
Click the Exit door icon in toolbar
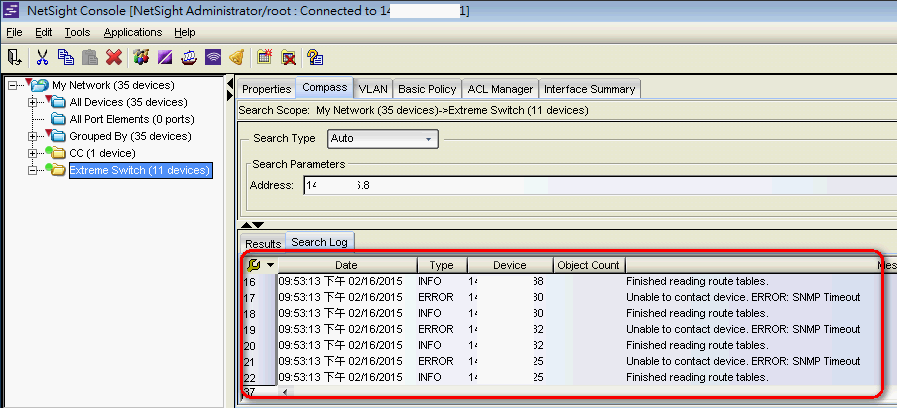tap(14, 57)
